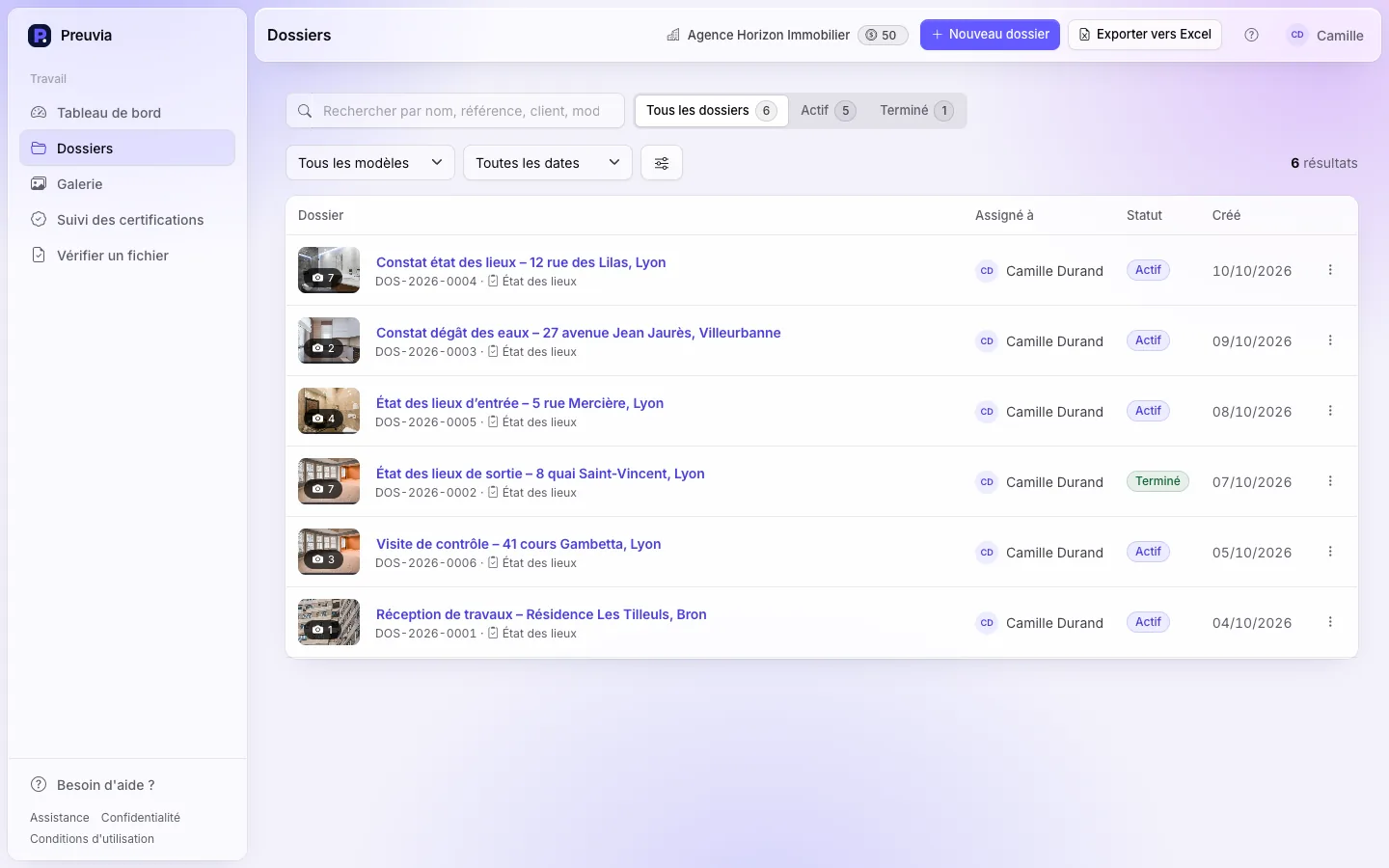The height and width of the screenshot is (868, 1389).
Task: Open Galerie from the sidebar
Action: point(127,184)
